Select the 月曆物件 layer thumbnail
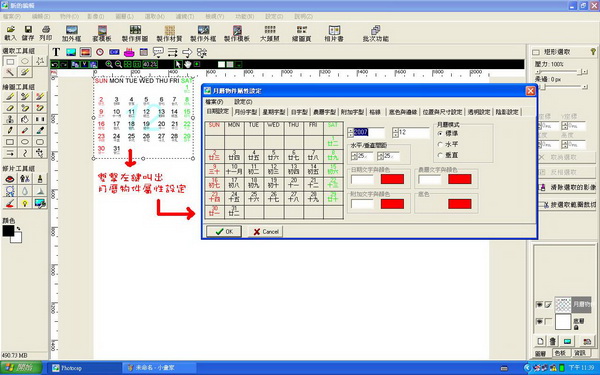 [562, 305]
